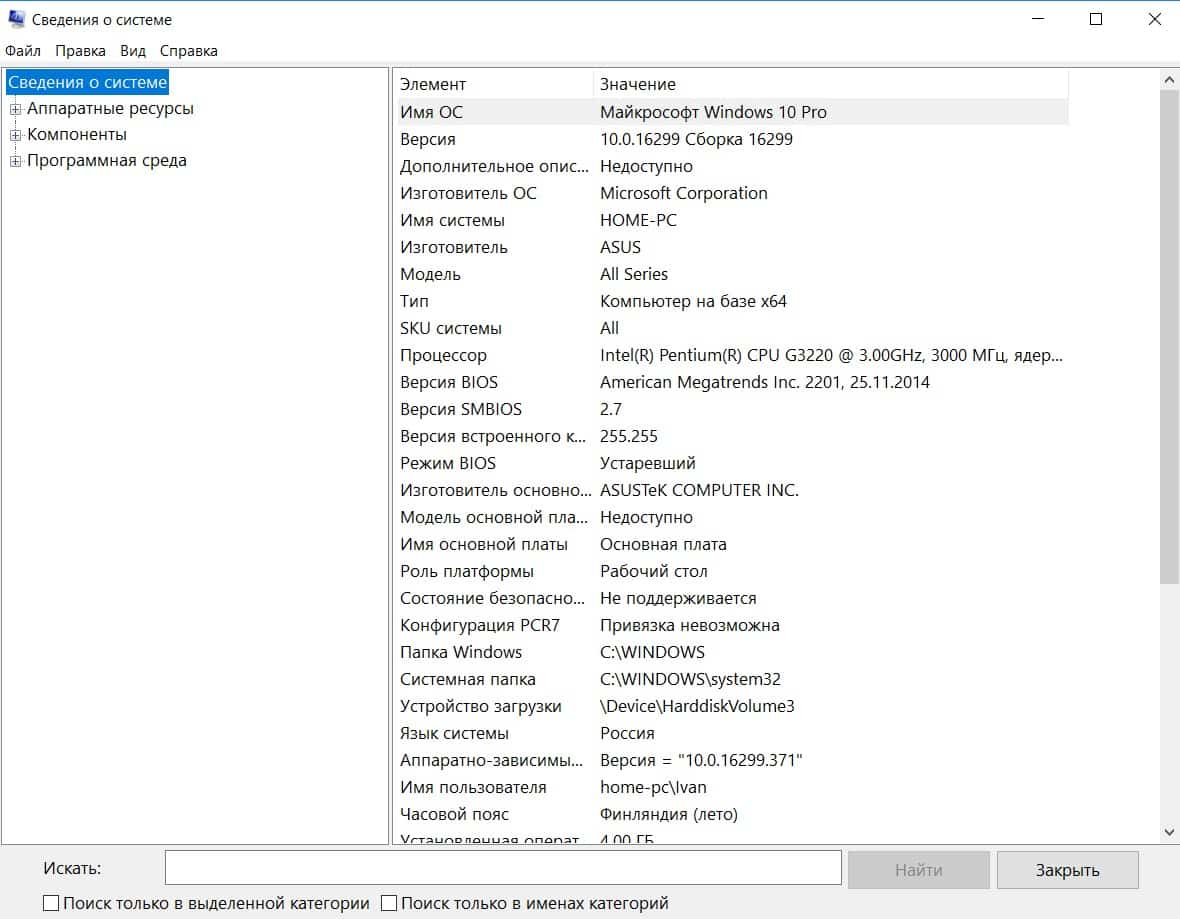Select Сведения о системе root tree item
The image size is (1180, 919).
(x=88, y=82)
